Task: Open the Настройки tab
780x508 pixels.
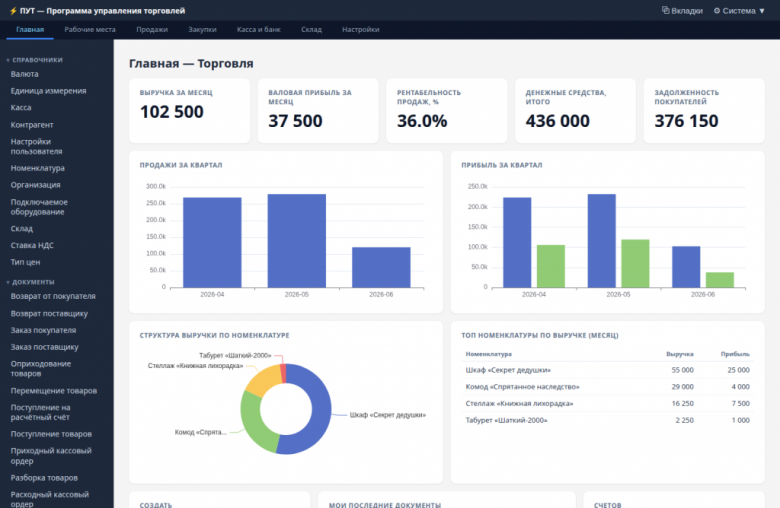Action: (x=361, y=29)
